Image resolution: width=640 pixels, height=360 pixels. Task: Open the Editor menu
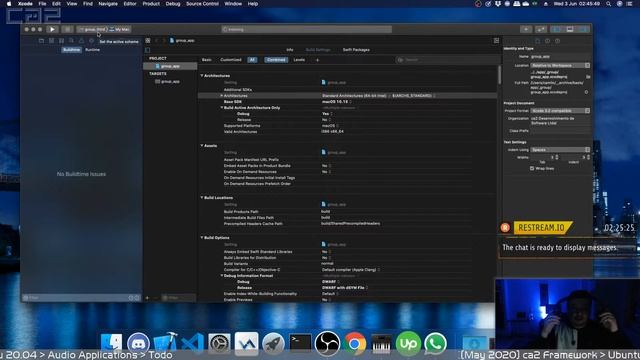(130, 4)
